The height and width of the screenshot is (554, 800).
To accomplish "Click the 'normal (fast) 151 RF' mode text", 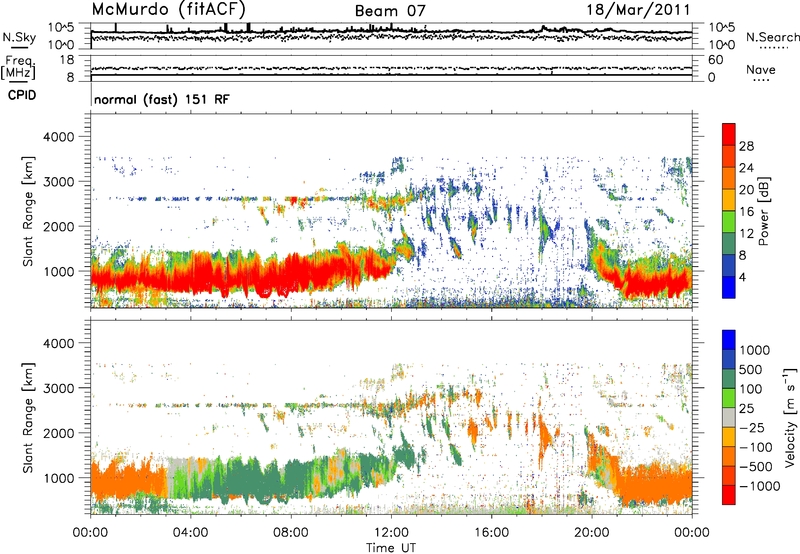I will [162, 99].
